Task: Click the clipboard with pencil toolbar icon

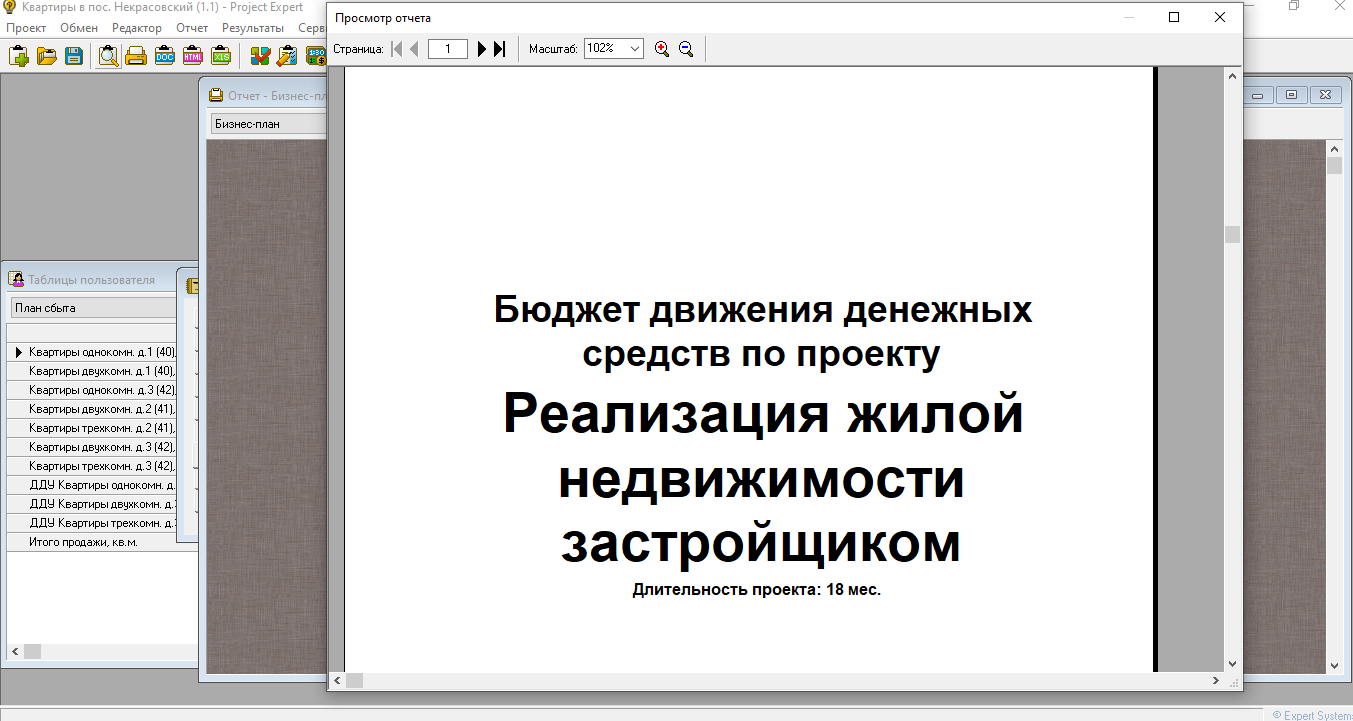Action: coord(288,56)
